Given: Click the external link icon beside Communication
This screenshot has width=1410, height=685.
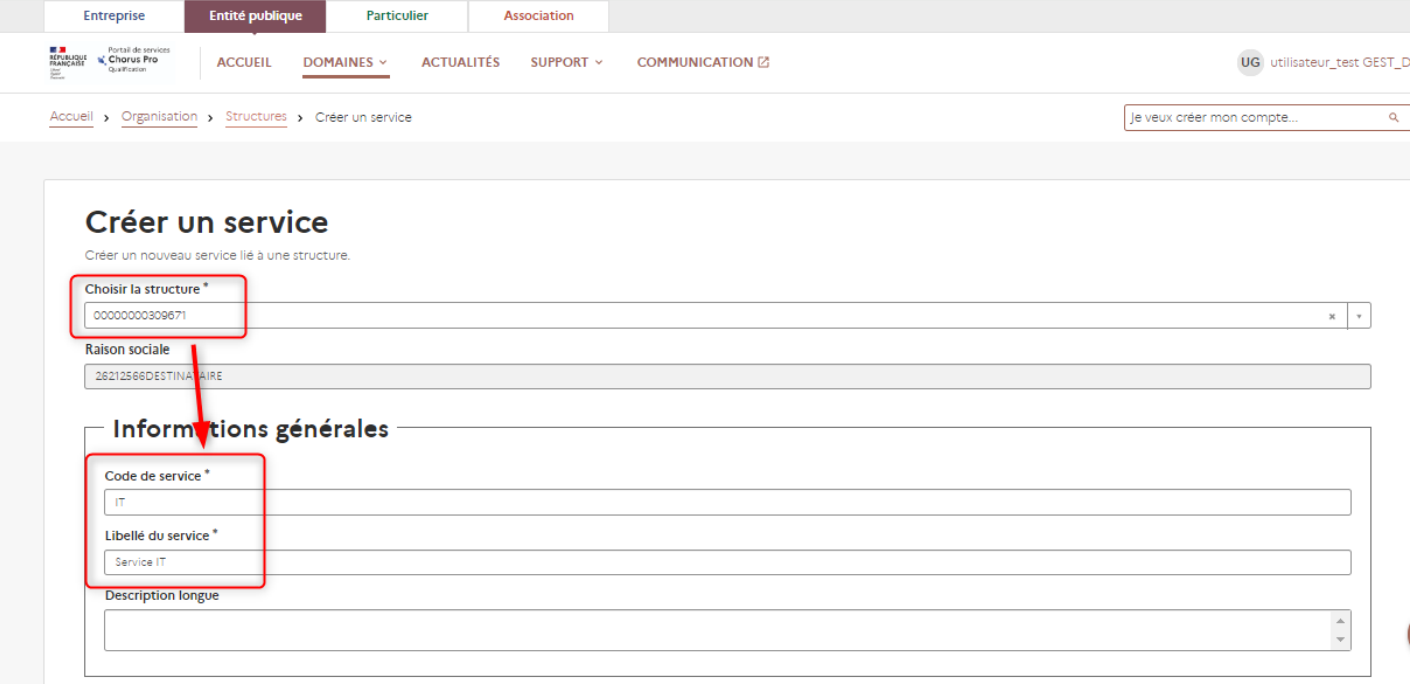Looking at the screenshot, I should [x=764, y=62].
